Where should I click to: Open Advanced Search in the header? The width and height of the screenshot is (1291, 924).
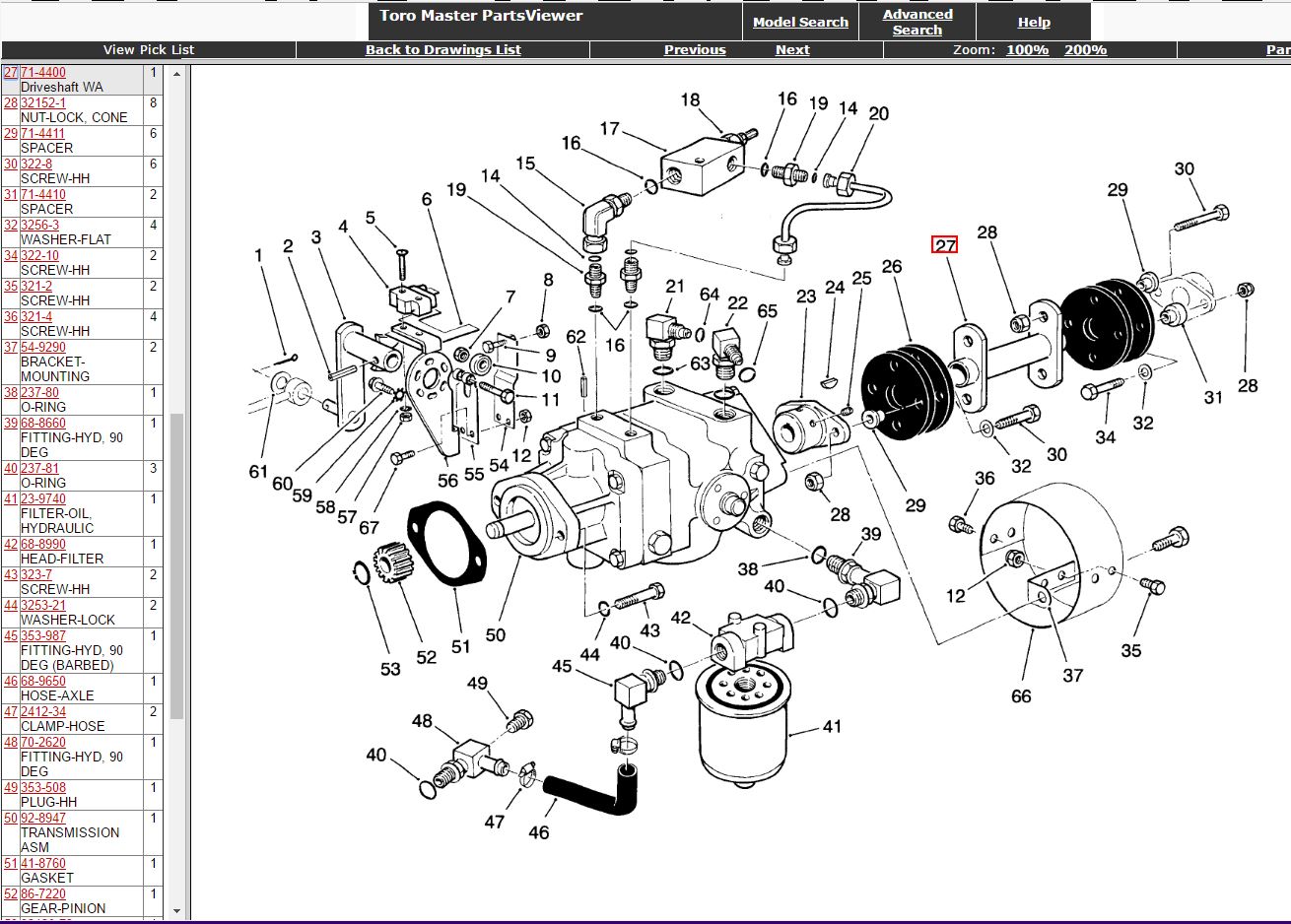coord(917,22)
